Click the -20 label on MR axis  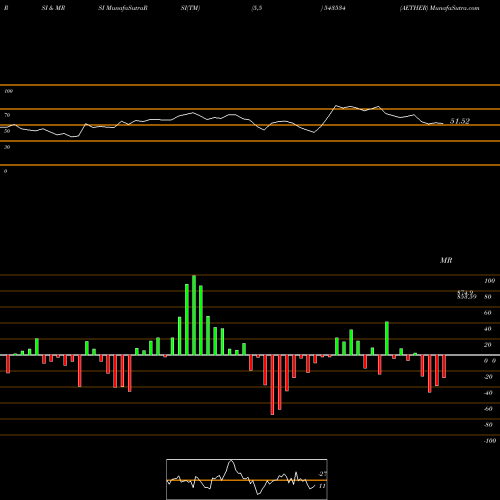(x=488, y=377)
